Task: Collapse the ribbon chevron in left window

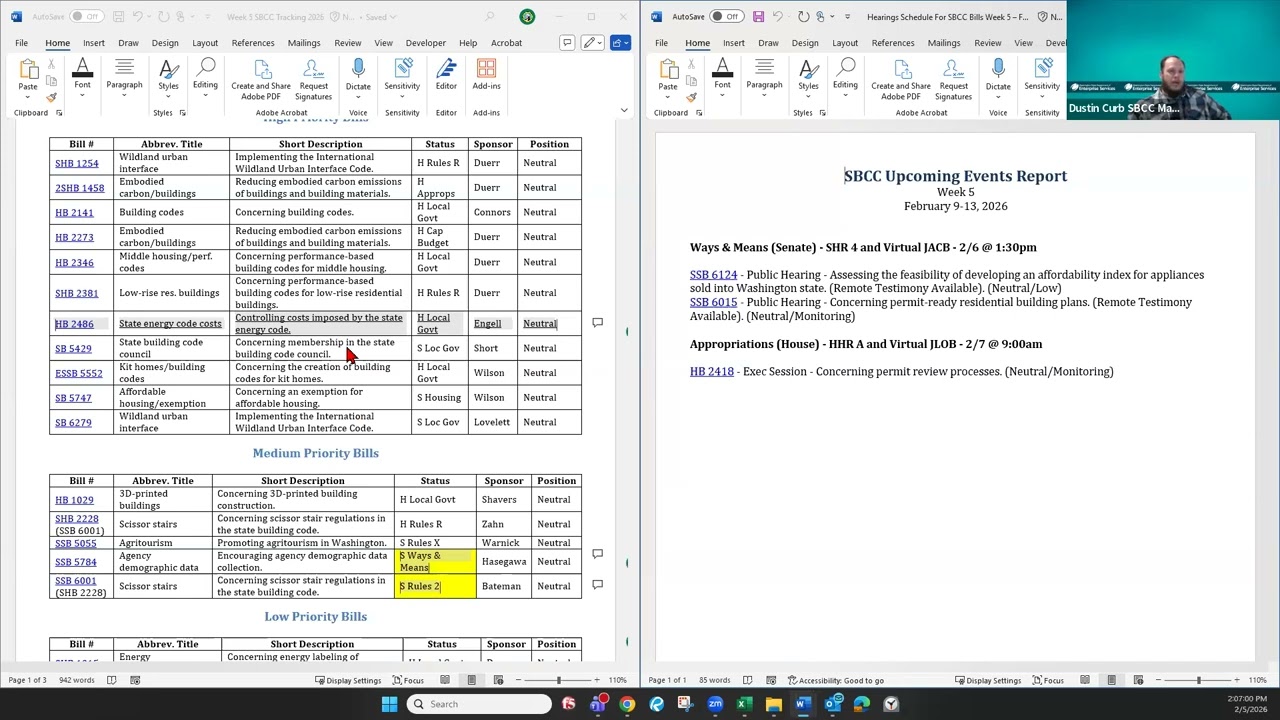Action: [x=624, y=111]
